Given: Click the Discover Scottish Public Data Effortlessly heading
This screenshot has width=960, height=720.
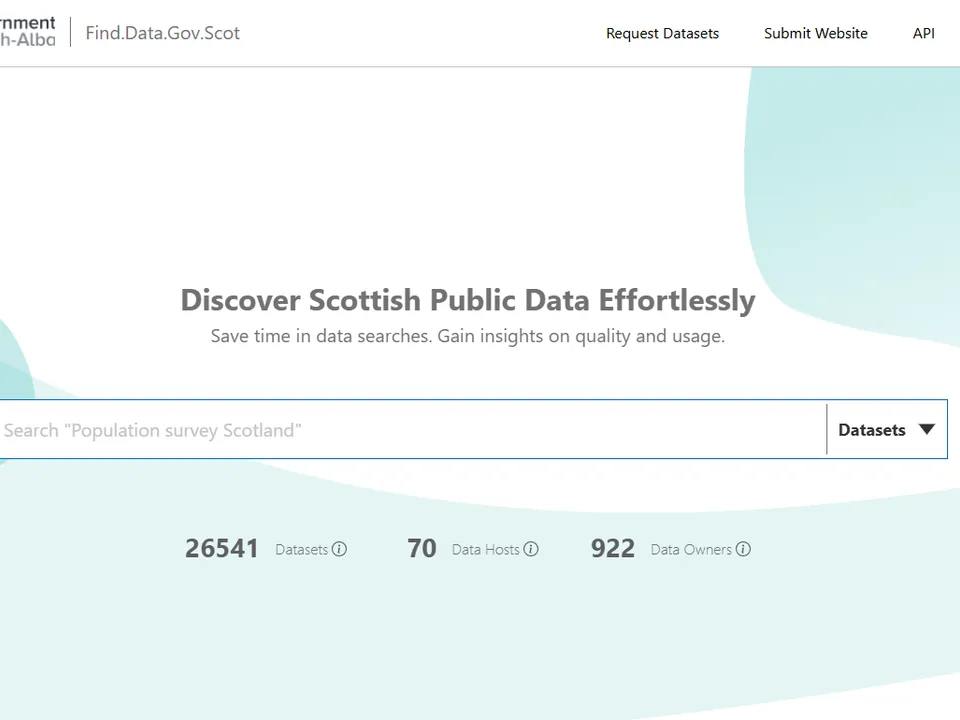Looking at the screenshot, I should click(x=468, y=300).
